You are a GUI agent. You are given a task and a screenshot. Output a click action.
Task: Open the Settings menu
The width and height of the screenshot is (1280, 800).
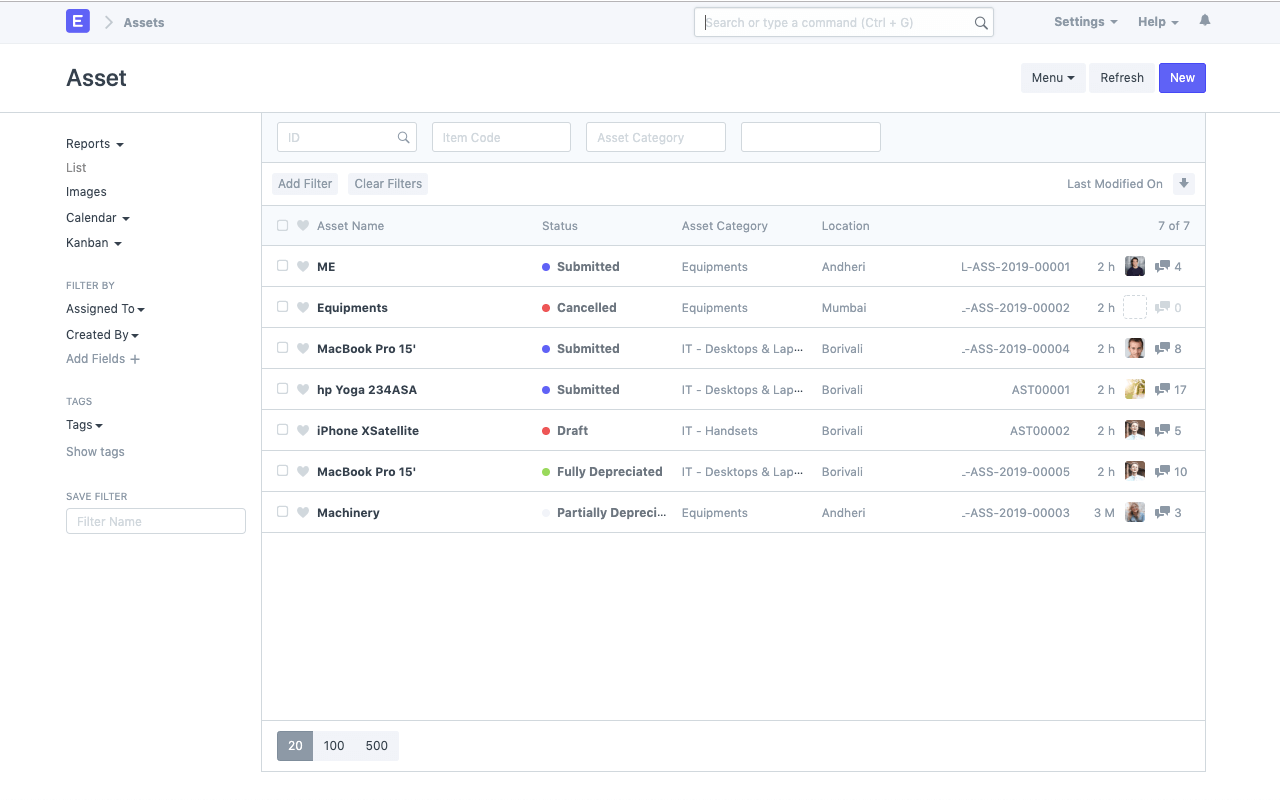coord(1085,22)
